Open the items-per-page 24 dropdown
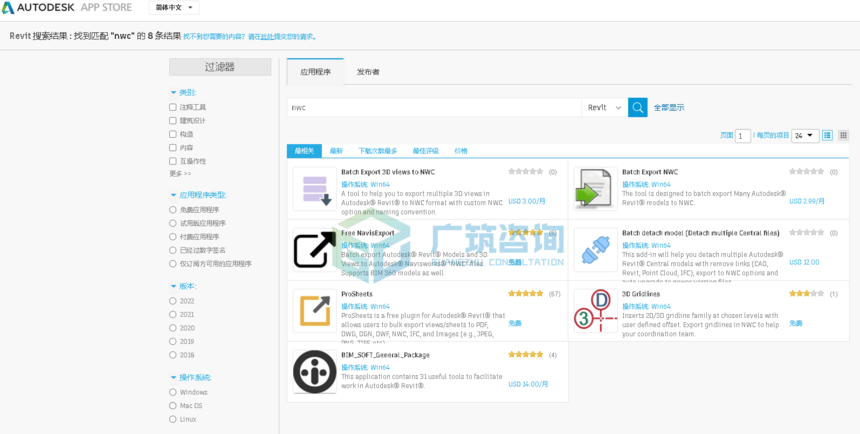 [x=805, y=136]
